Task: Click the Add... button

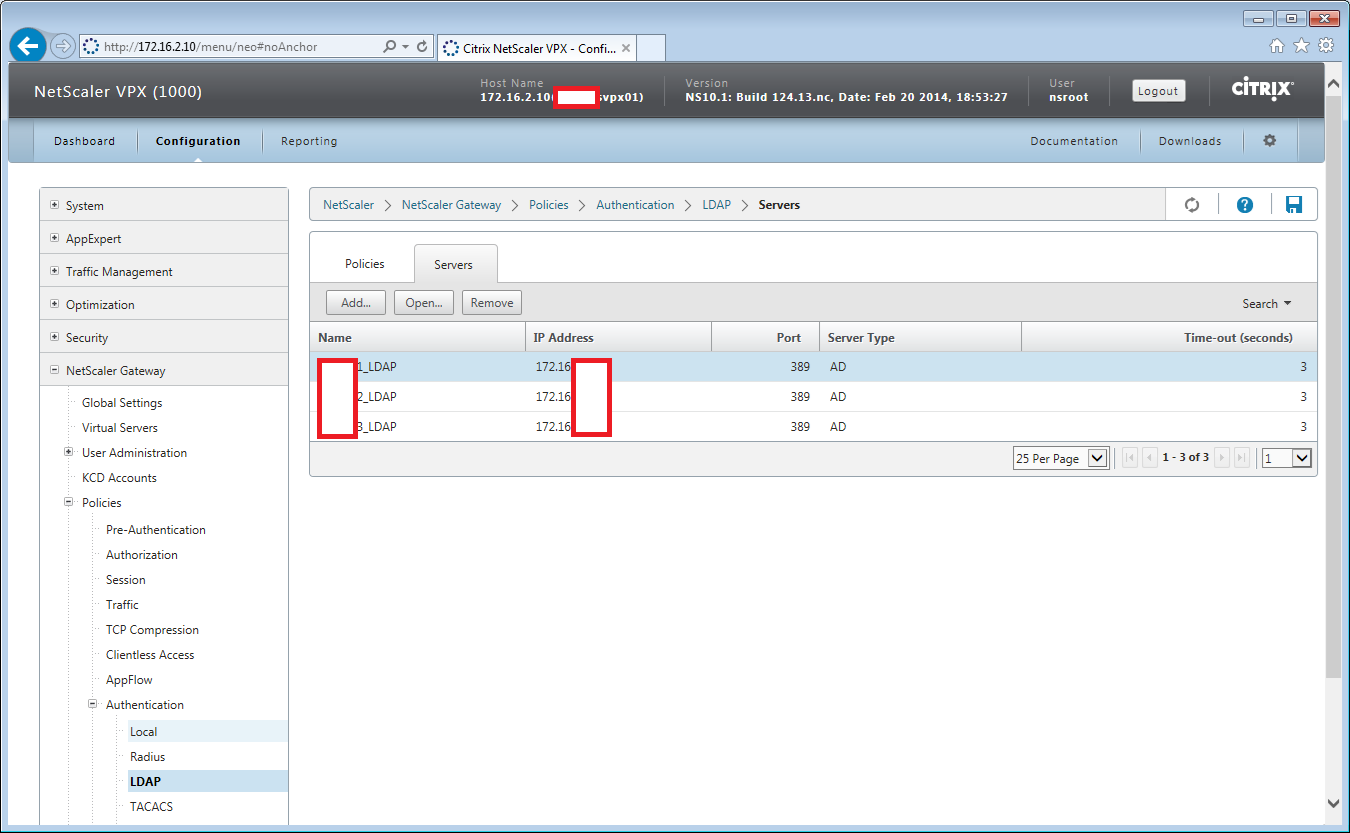Action: (356, 303)
